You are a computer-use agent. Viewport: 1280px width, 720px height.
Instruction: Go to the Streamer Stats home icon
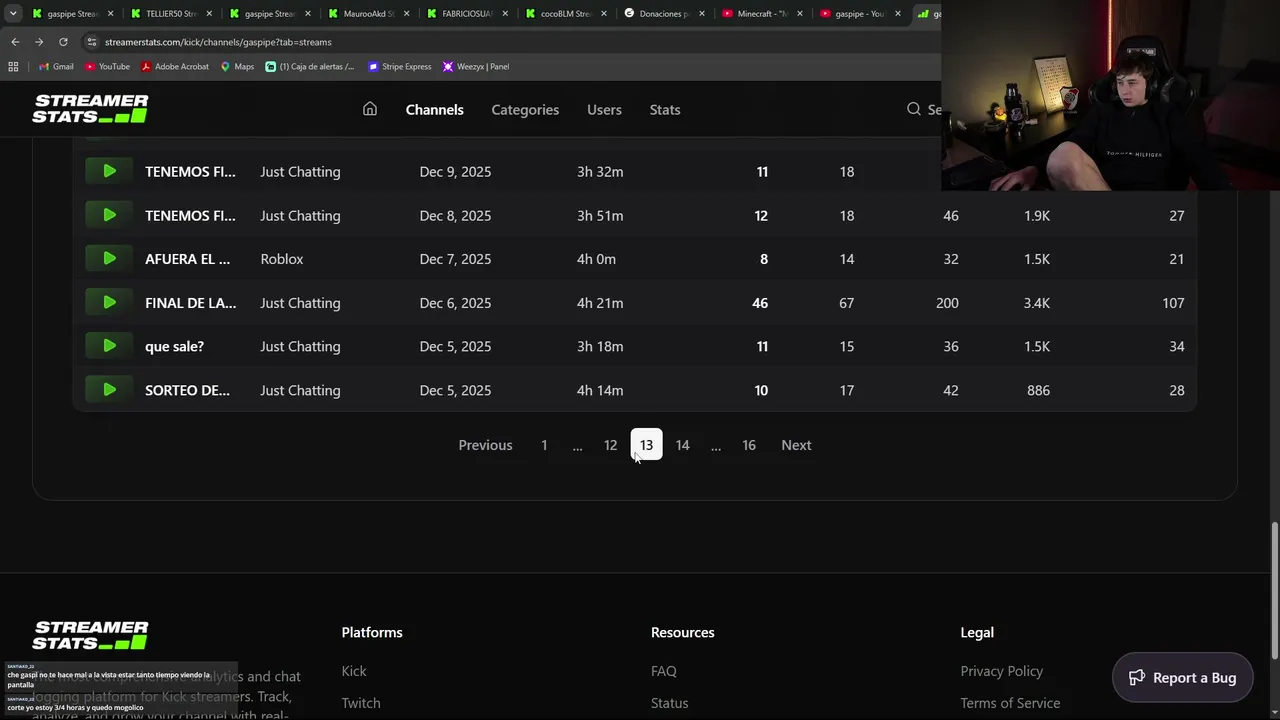coord(370,109)
